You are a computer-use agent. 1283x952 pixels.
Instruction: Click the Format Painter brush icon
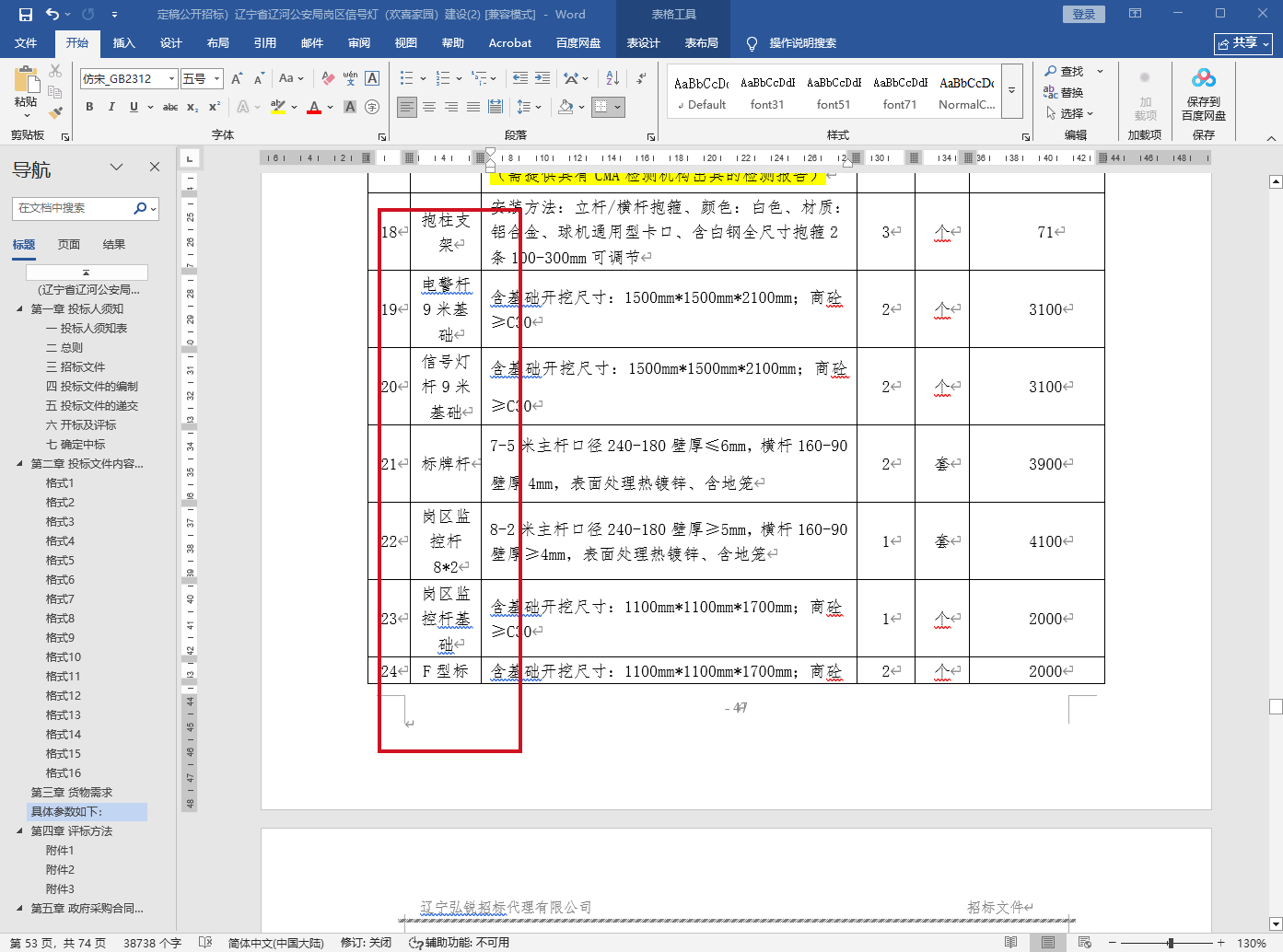pyautogui.click(x=55, y=112)
